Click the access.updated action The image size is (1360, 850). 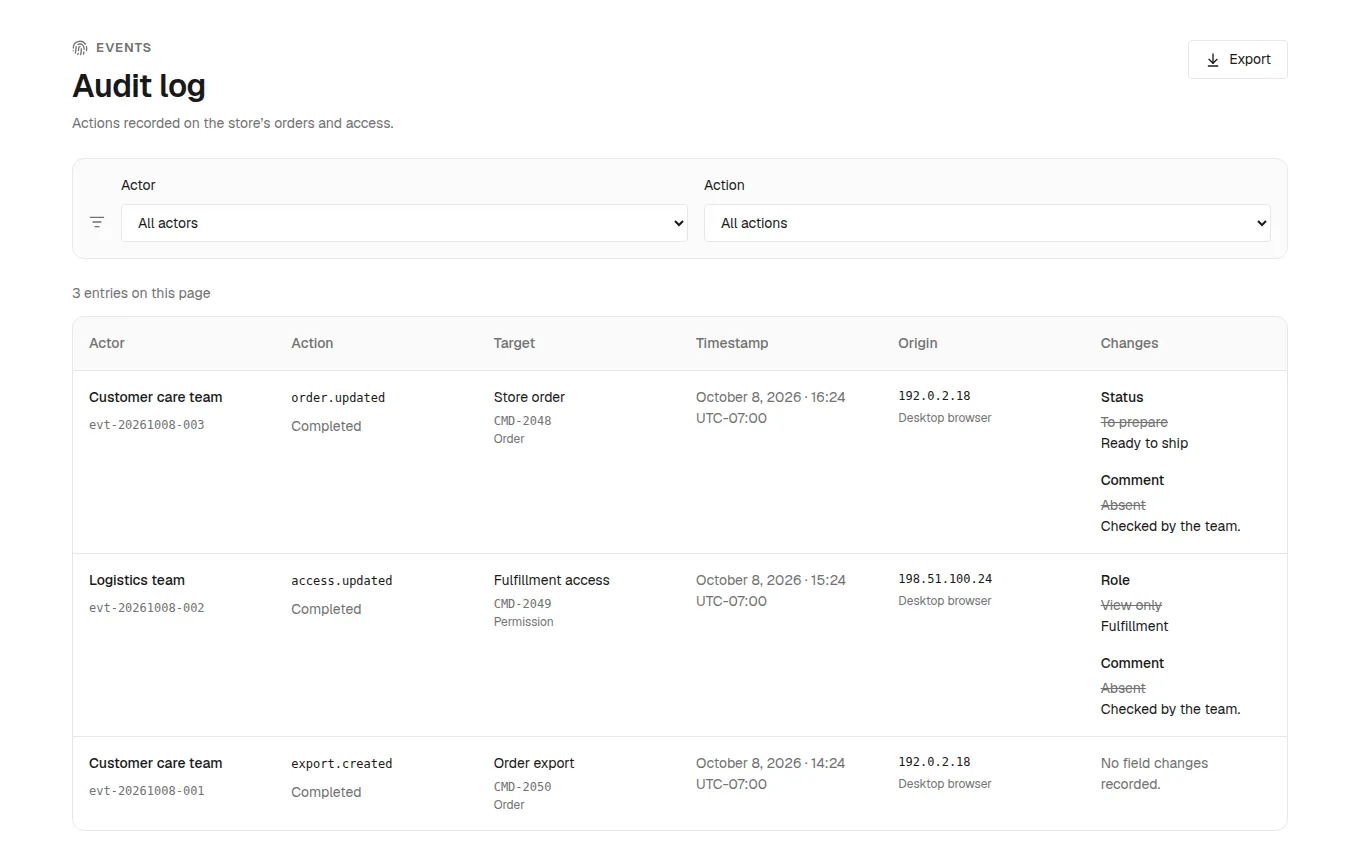click(342, 581)
